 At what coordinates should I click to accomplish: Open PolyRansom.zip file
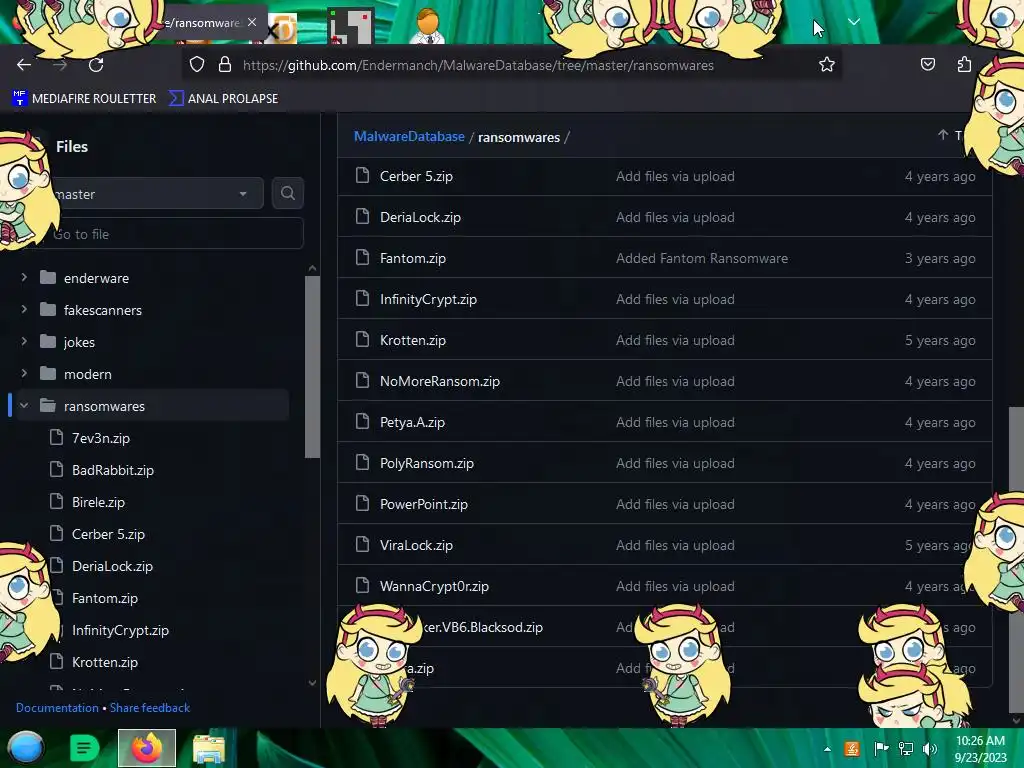coord(426,464)
